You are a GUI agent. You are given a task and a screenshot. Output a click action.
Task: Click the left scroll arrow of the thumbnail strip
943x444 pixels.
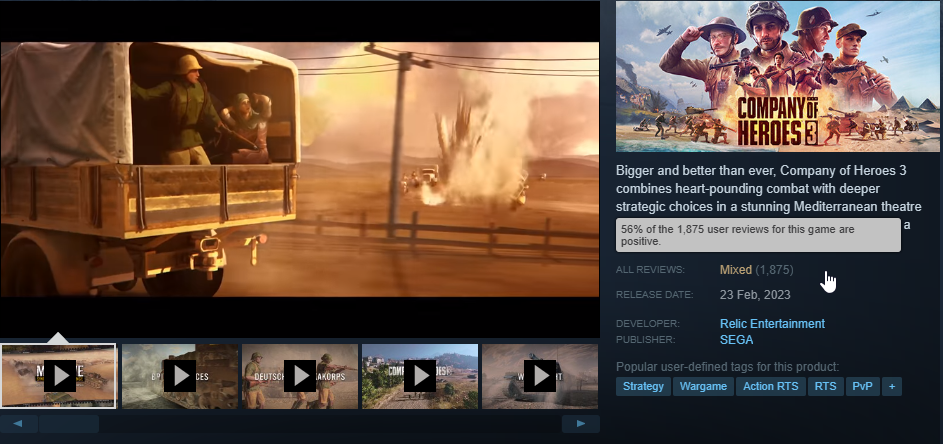click(18, 424)
